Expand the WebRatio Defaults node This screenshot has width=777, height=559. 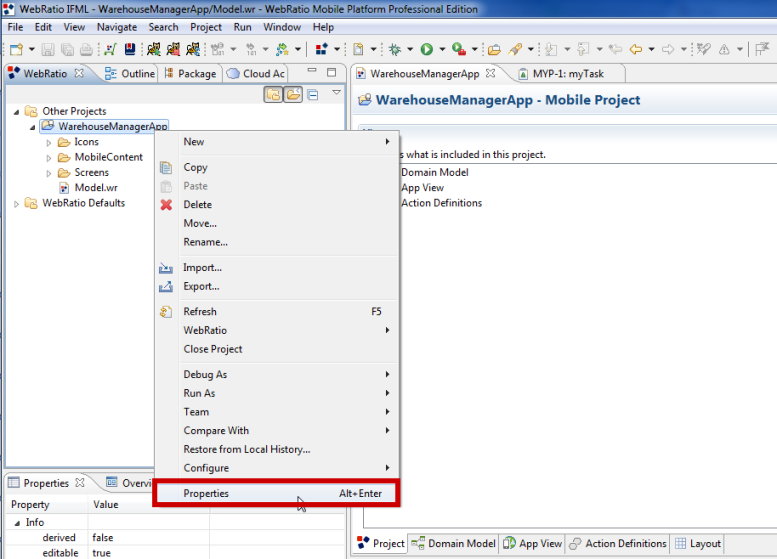point(16,204)
